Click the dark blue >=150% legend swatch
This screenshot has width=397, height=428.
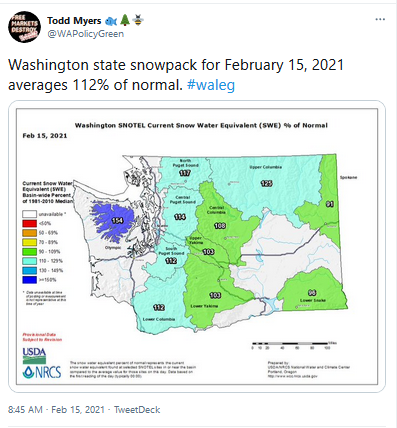[29, 280]
